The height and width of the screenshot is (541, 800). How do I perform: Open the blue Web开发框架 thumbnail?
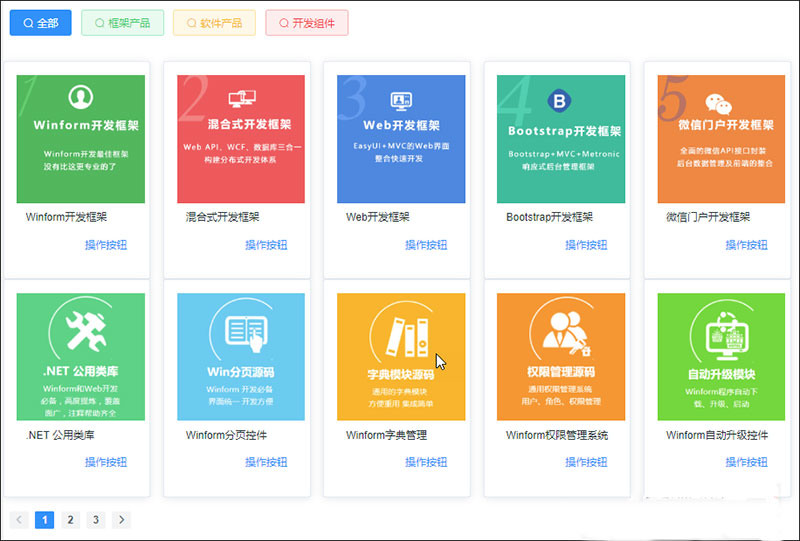click(x=401, y=139)
